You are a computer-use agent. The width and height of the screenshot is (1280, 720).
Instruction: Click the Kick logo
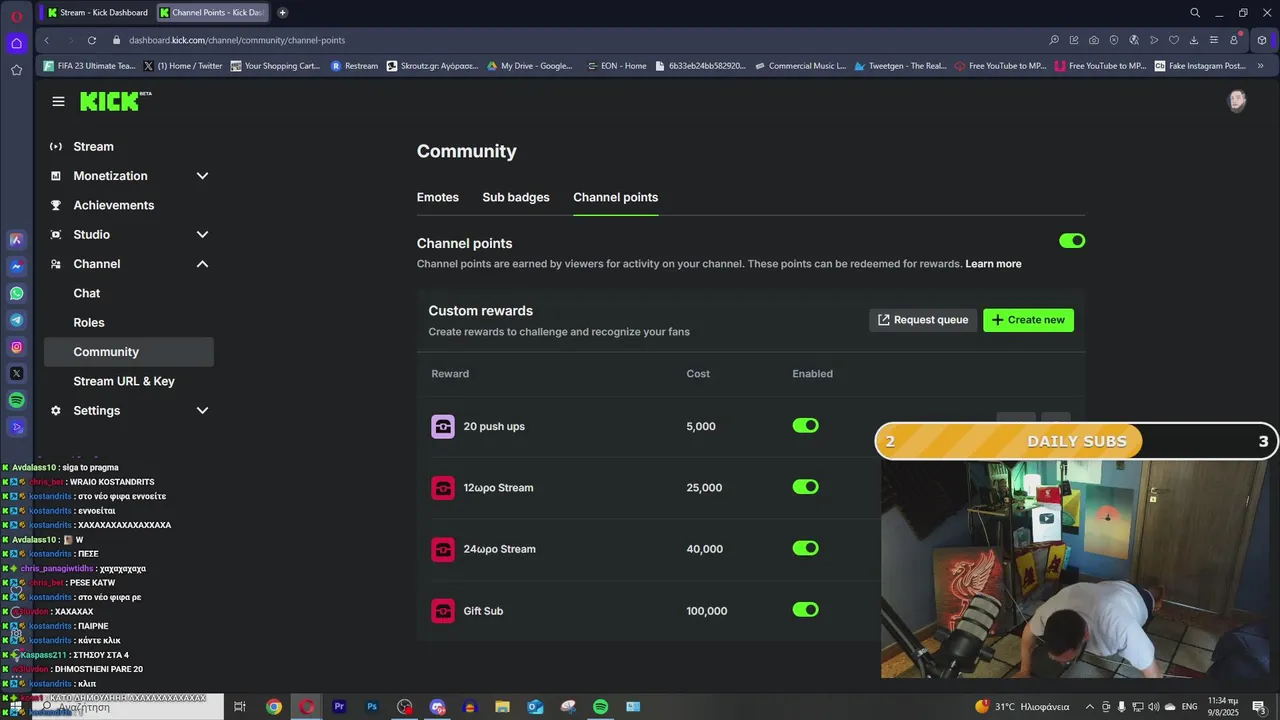pyautogui.click(x=115, y=101)
